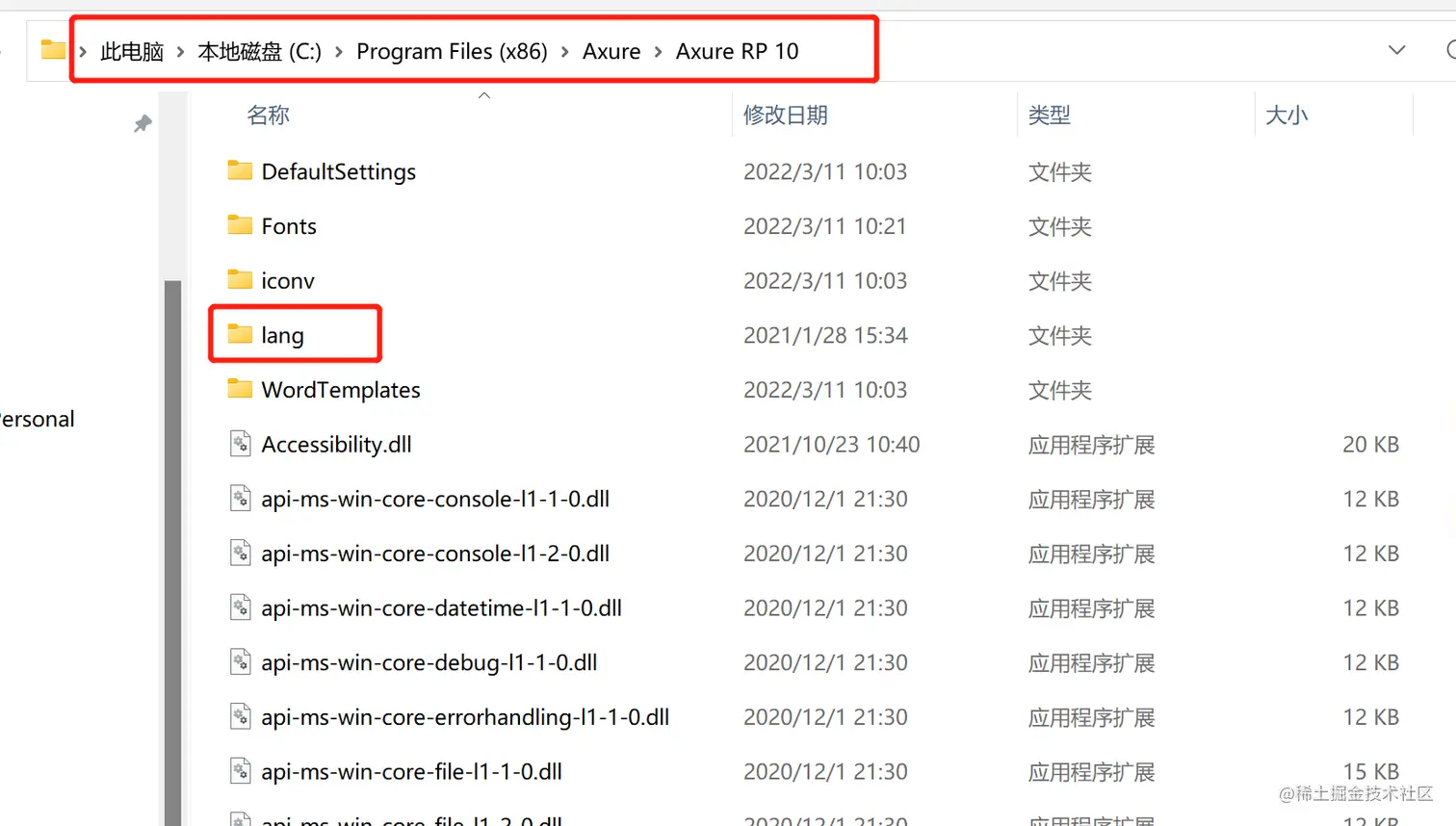
Task: Sort by the 大小 column header
Action: [x=1287, y=116]
